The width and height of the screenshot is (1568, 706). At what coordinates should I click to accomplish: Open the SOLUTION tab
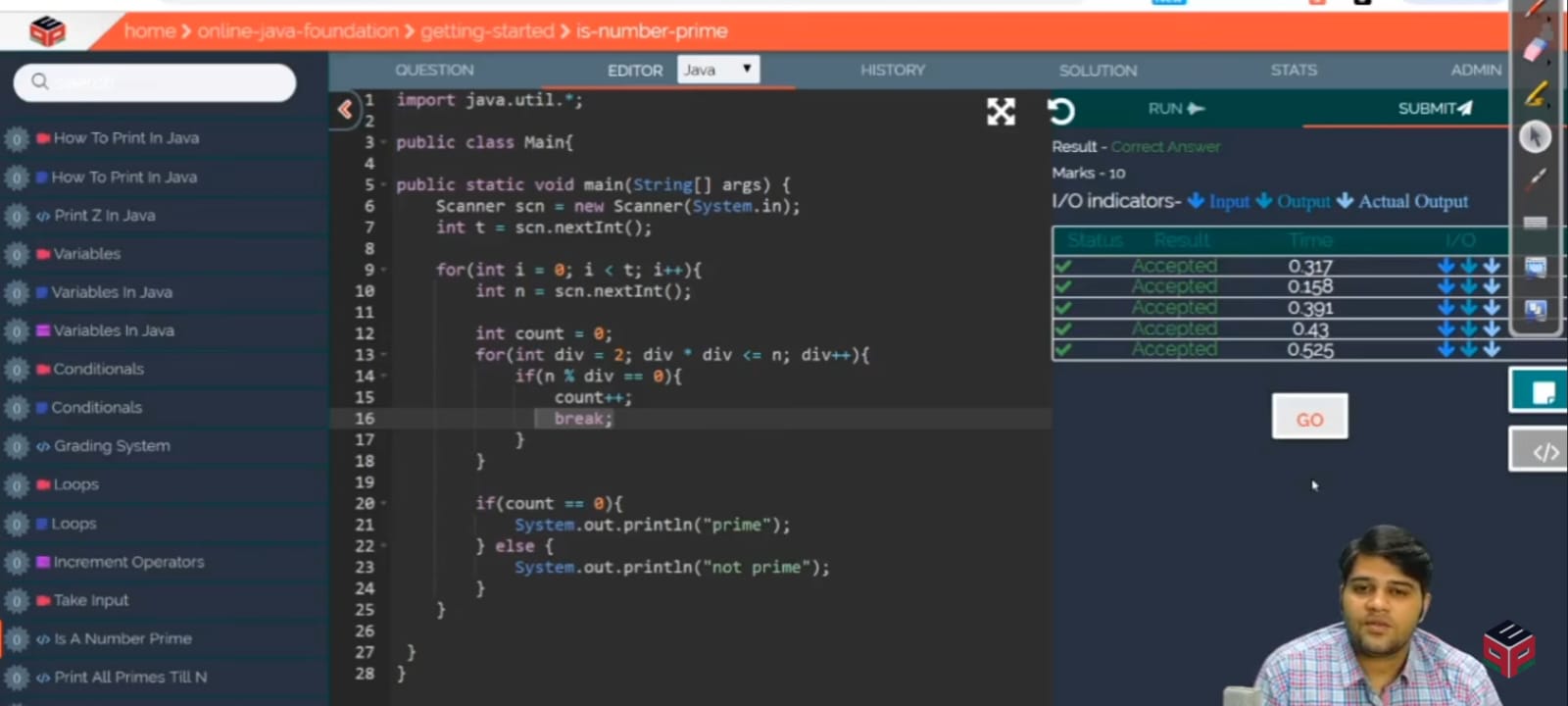[1098, 71]
